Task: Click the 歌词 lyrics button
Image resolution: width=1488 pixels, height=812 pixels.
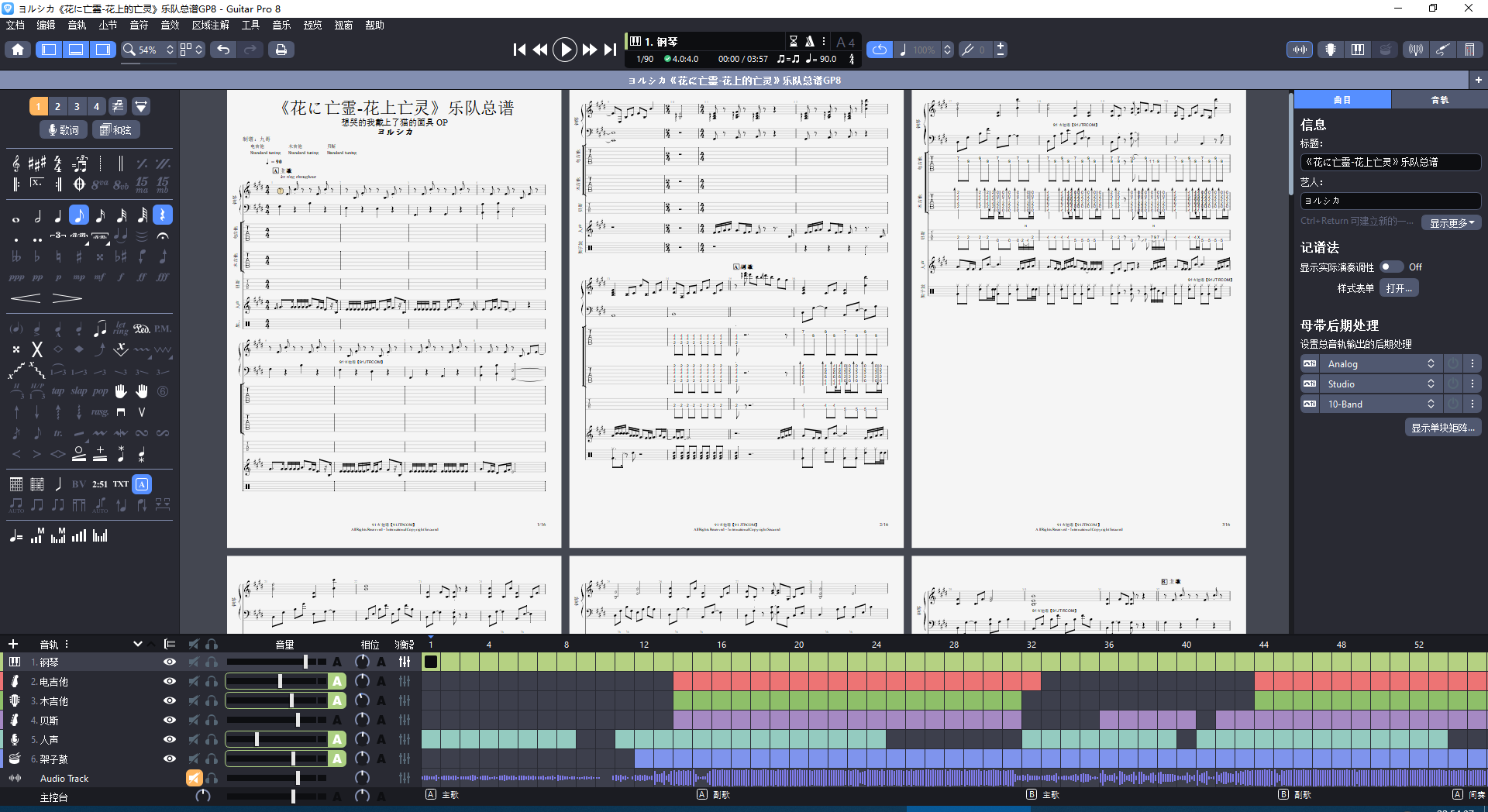Action: [x=63, y=129]
